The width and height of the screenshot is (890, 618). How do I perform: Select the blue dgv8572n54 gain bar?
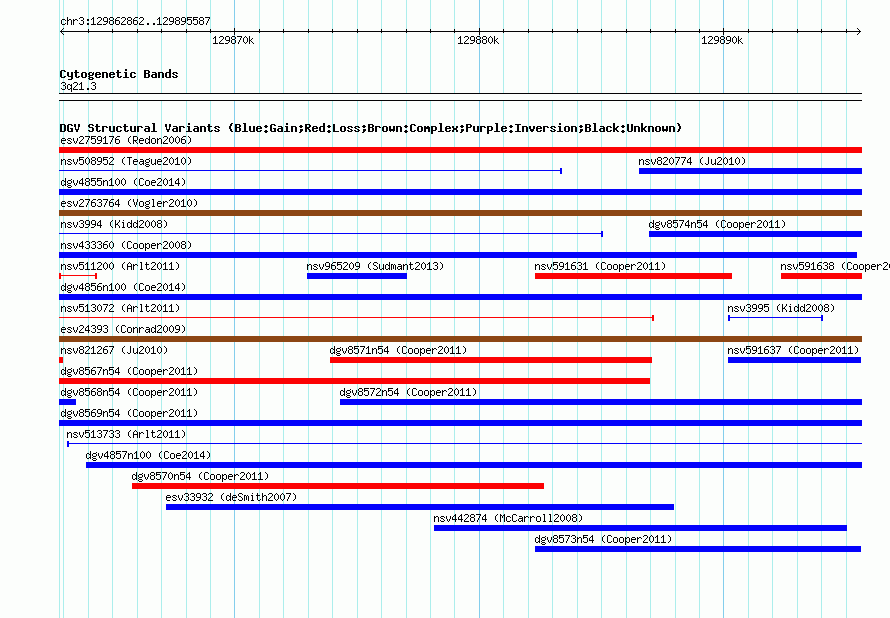tap(601, 402)
